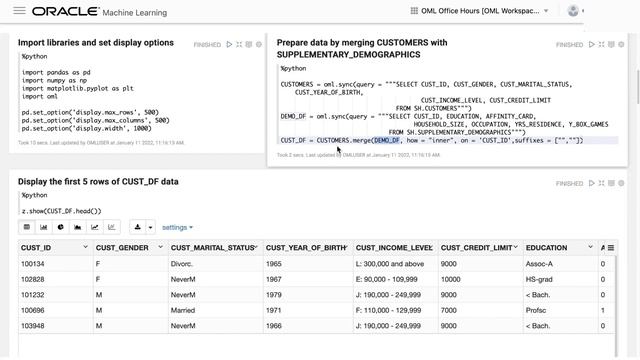Viewport: 640px width, 360px height.
Task: Switch to line chart view
Action: tap(95, 227)
